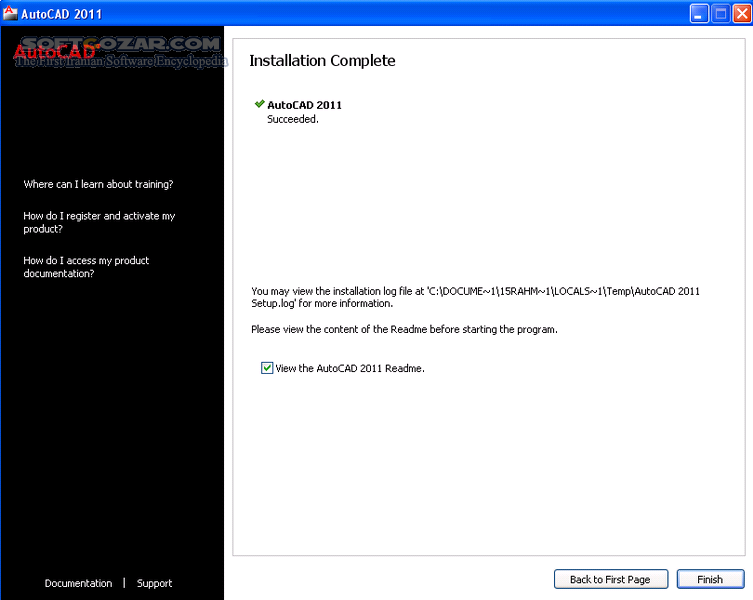This screenshot has height=600, width=753.
Task: Go Back to First Page
Action: 610,579
